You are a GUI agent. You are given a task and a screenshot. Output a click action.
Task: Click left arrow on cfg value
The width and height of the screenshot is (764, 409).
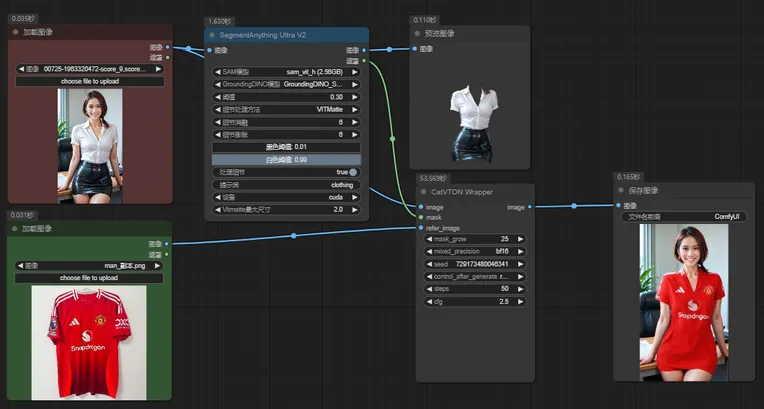pos(430,301)
